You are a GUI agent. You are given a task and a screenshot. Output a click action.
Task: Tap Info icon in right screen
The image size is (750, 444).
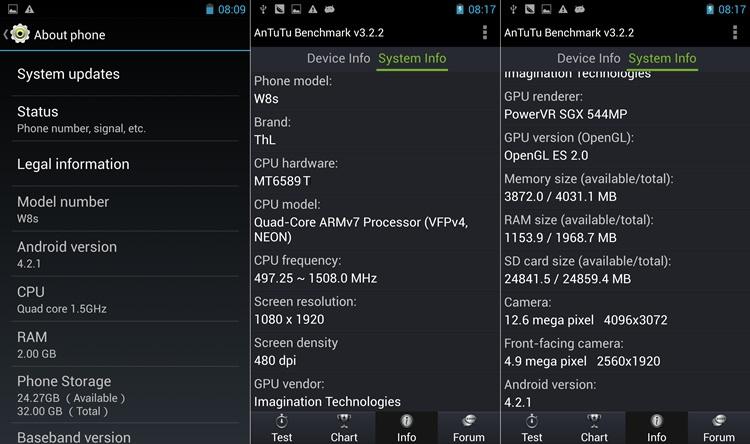point(657,421)
